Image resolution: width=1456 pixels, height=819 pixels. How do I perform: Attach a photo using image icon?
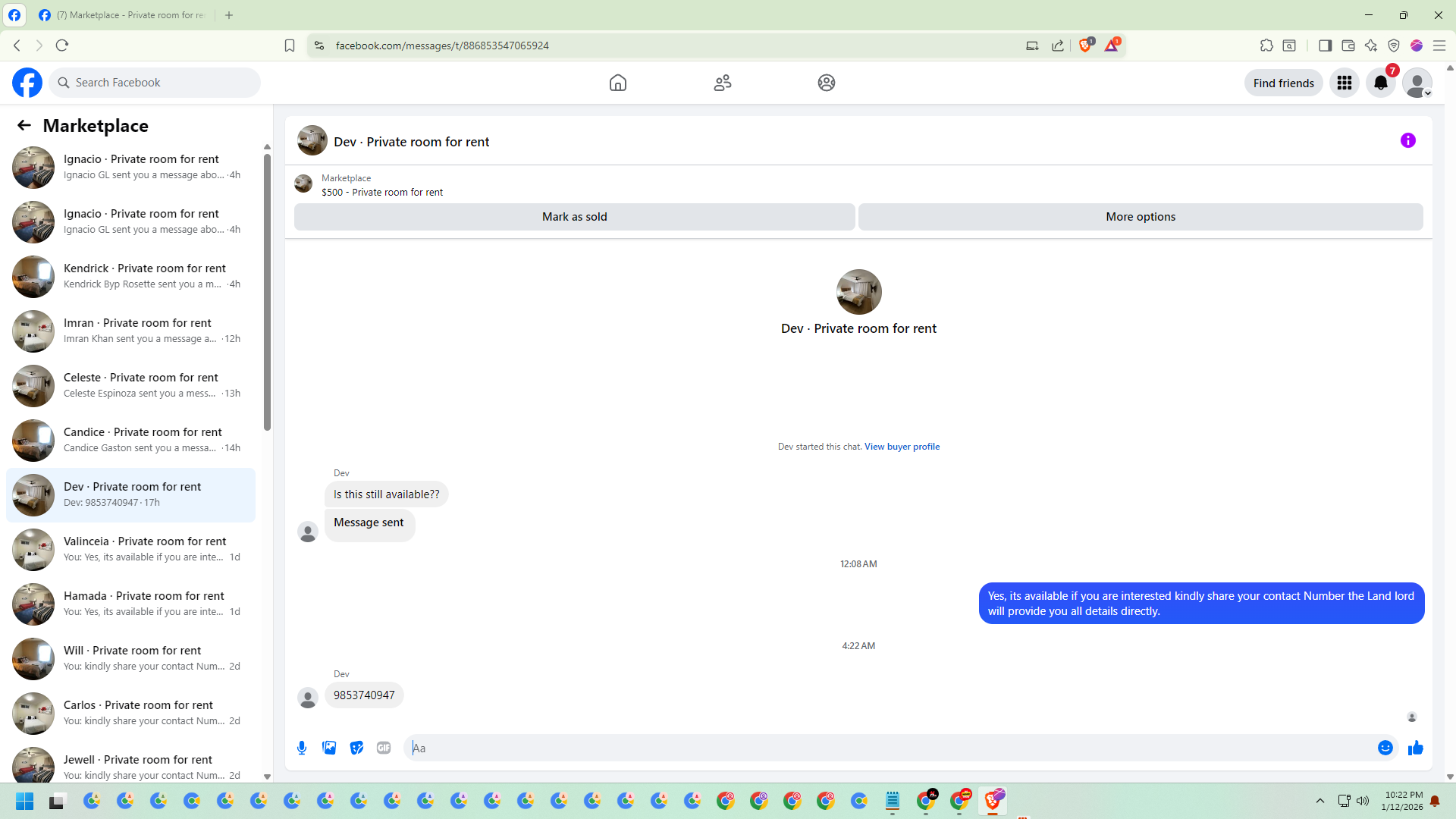(x=329, y=748)
